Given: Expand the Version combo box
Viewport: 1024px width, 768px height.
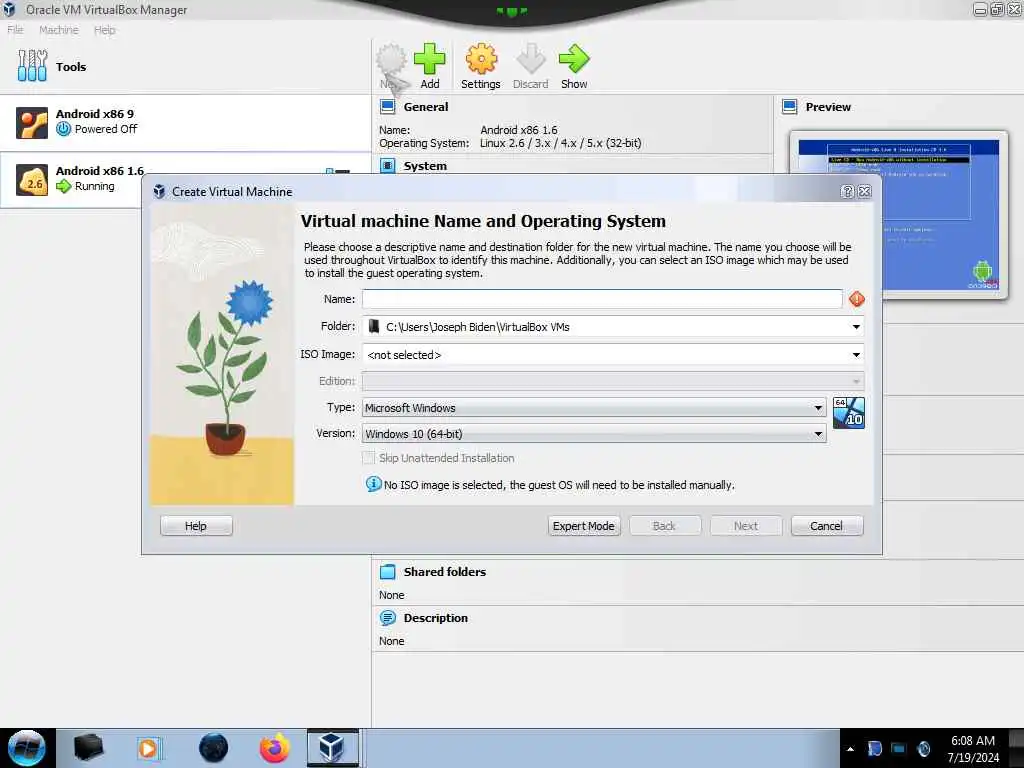Looking at the screenshot, I should pos(594,434).
